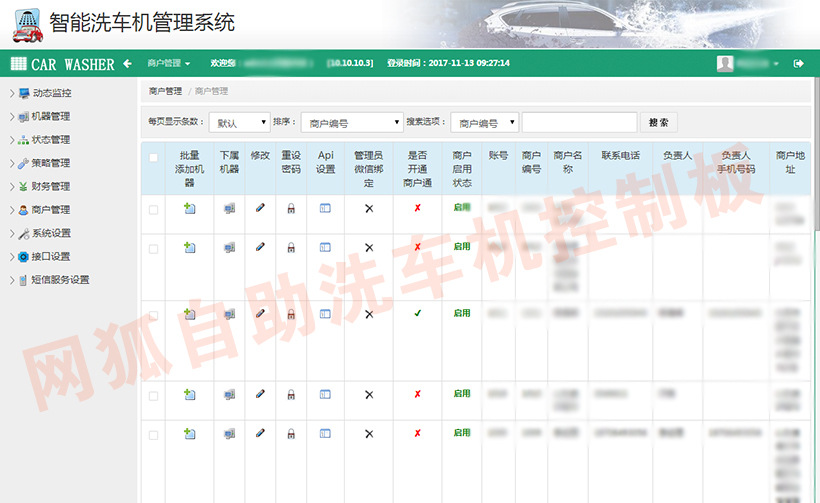Open the 每页显示条数 dropdown
Image resolution: width=820 pixels, height=503 pixels.
tap(238, 123)
